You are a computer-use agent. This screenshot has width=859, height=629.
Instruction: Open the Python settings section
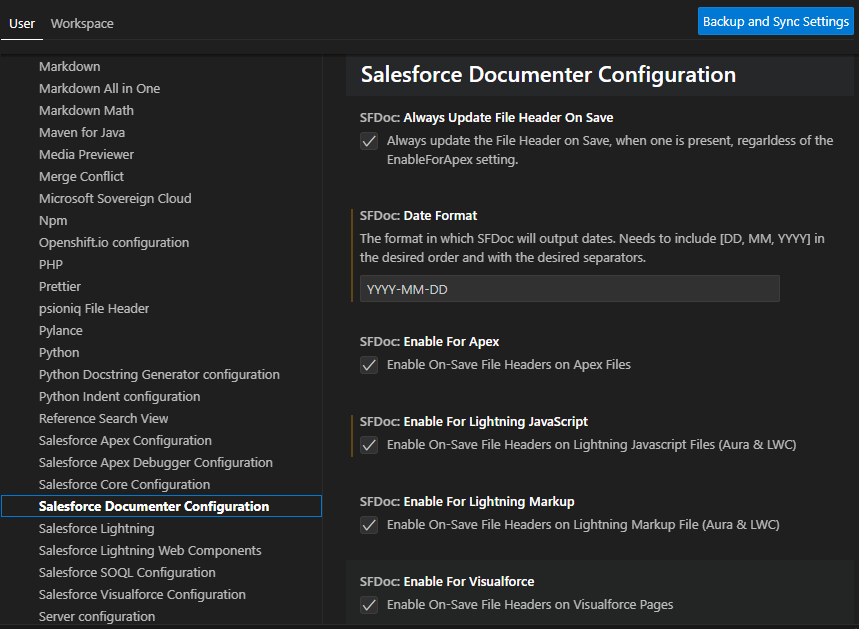pos(58,352)
